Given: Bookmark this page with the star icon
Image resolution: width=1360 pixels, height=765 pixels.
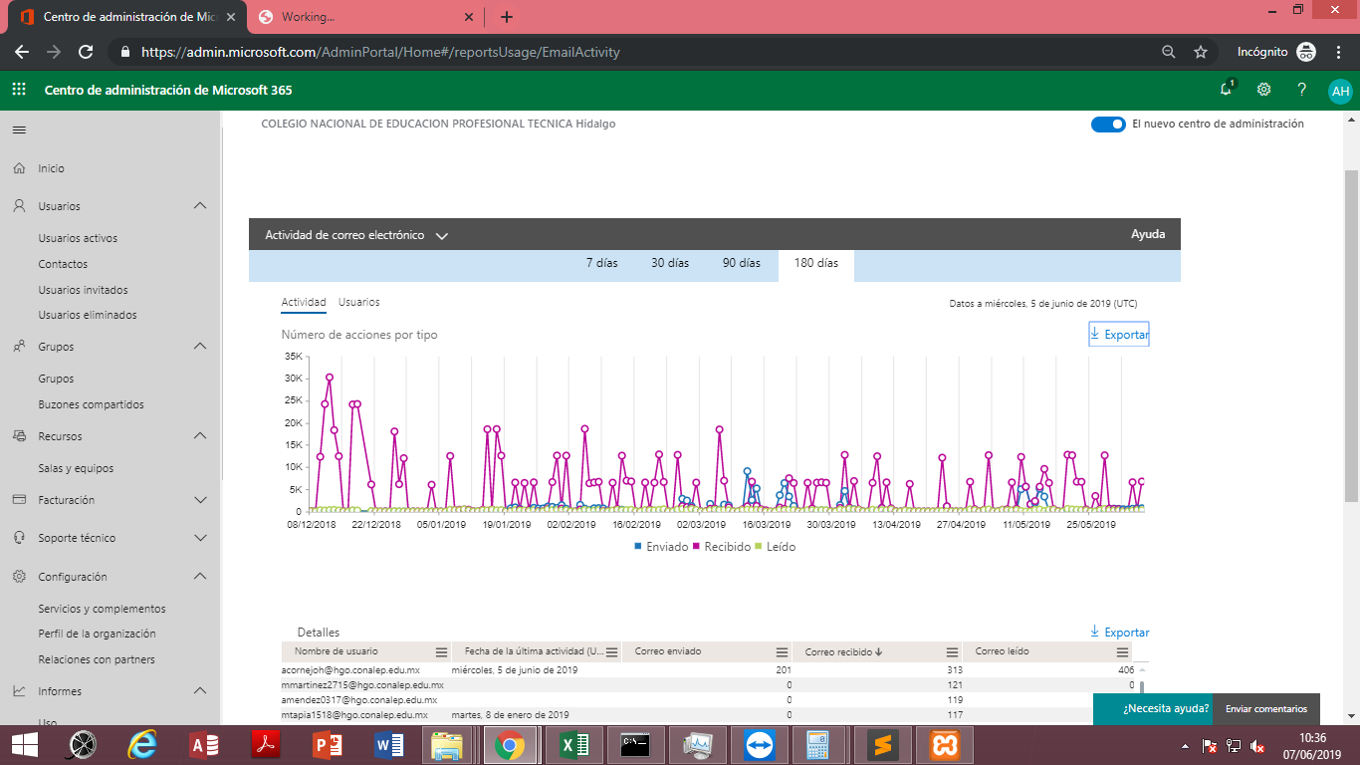Looking at the screenshot, I should click(1201, 52).
